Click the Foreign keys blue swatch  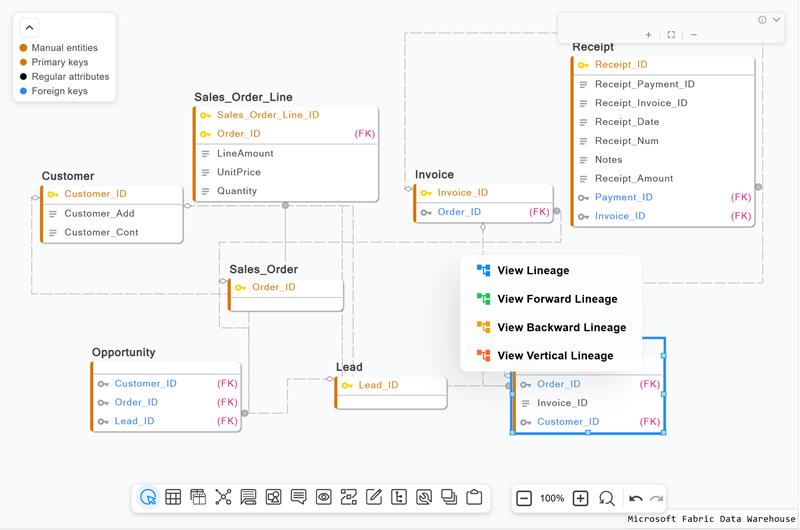tap(23, 91)
